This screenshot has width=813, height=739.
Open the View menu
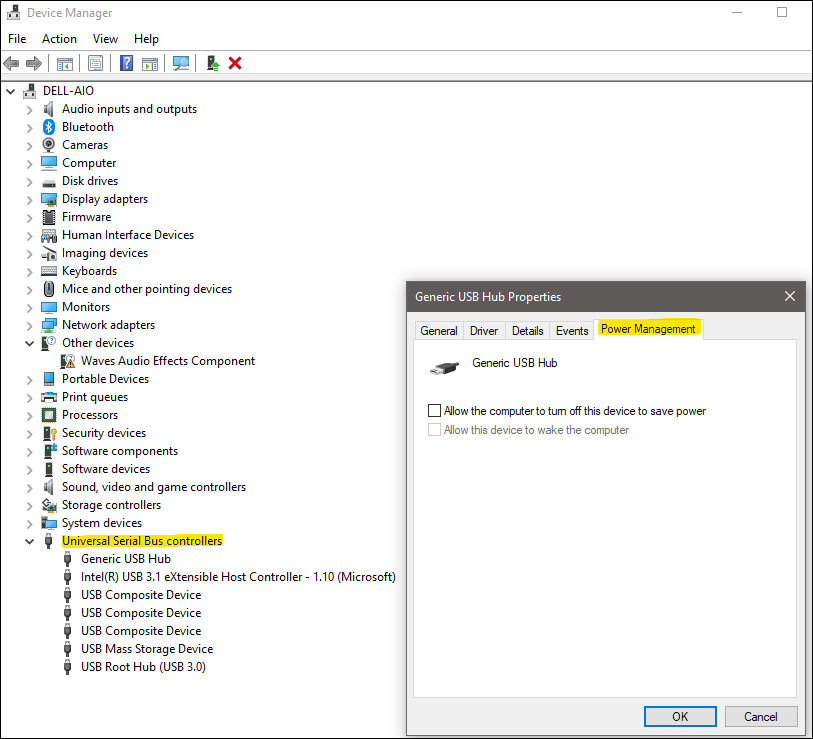[x=105, y=39]
